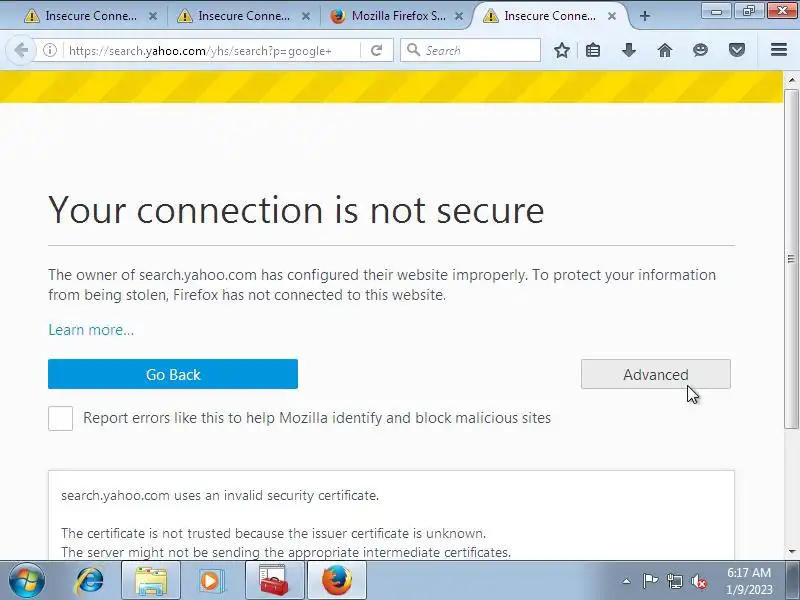800x600 pixels.
Task: Select the fourth Insecure Connection tab
Action: pyautogui.click(x=548, y=16)
